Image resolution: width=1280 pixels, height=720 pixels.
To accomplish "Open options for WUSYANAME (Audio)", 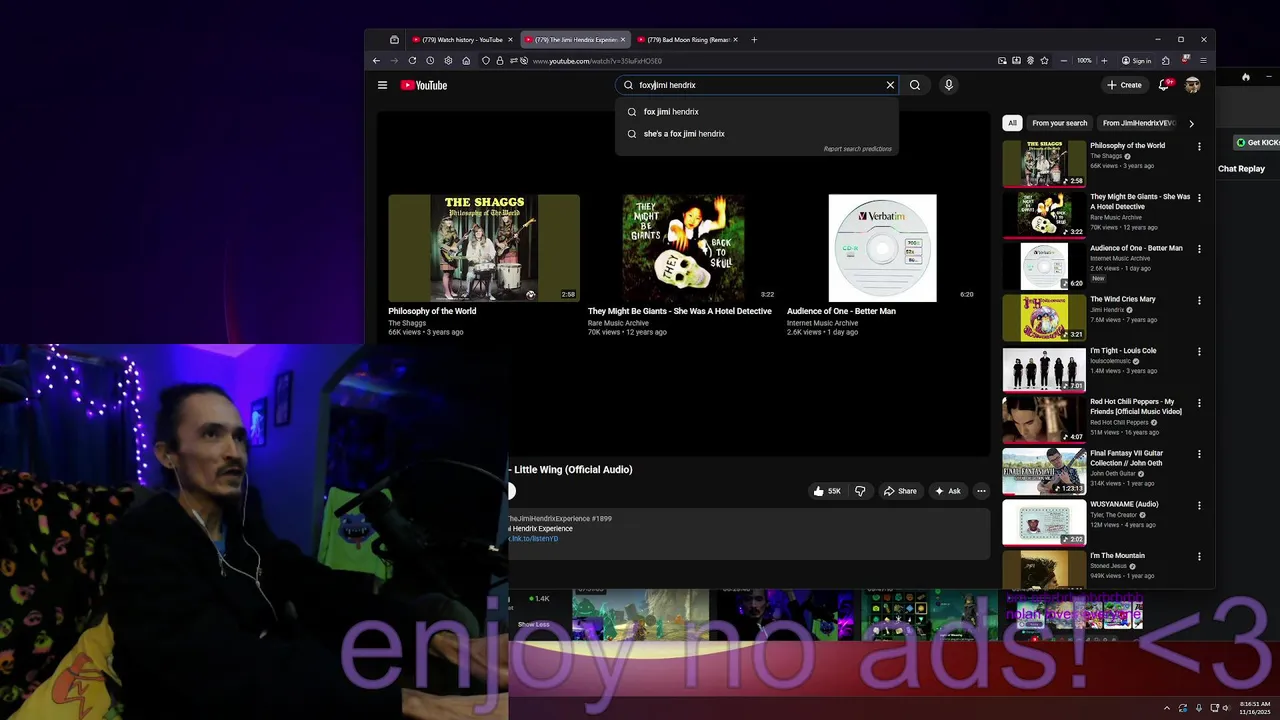I will (1199, 505).
